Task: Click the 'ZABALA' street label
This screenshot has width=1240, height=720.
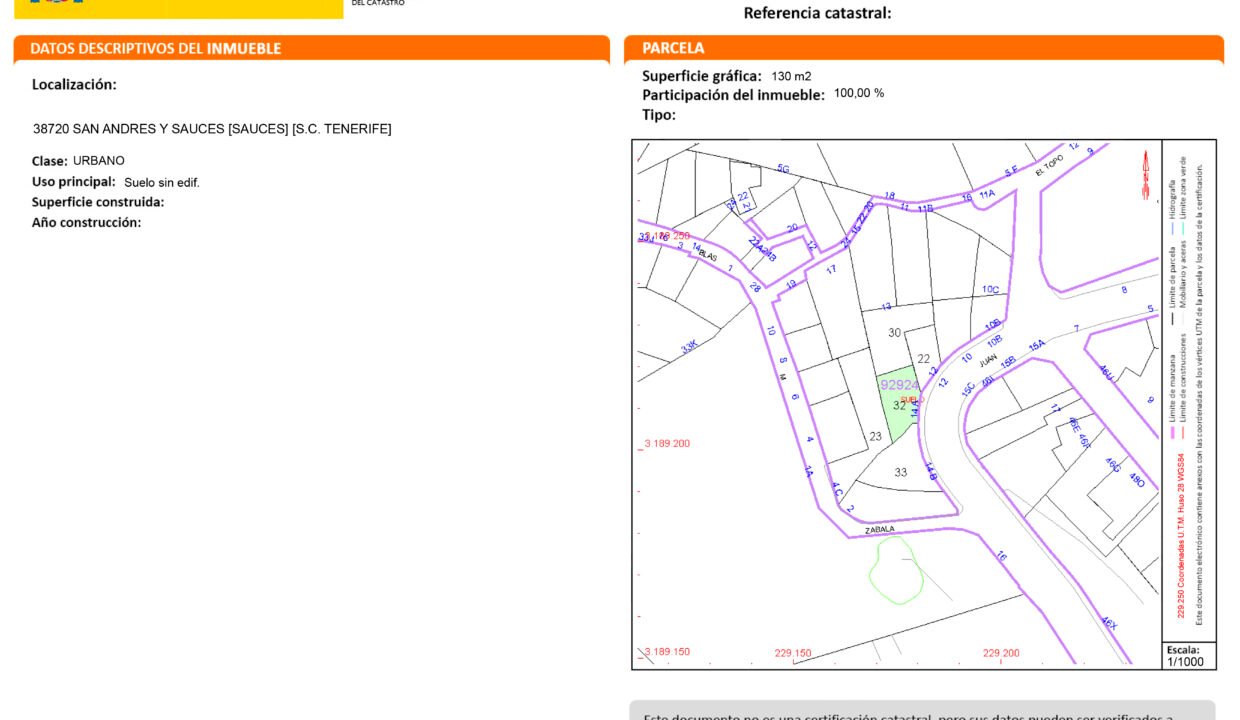Action: click(878, 530)
